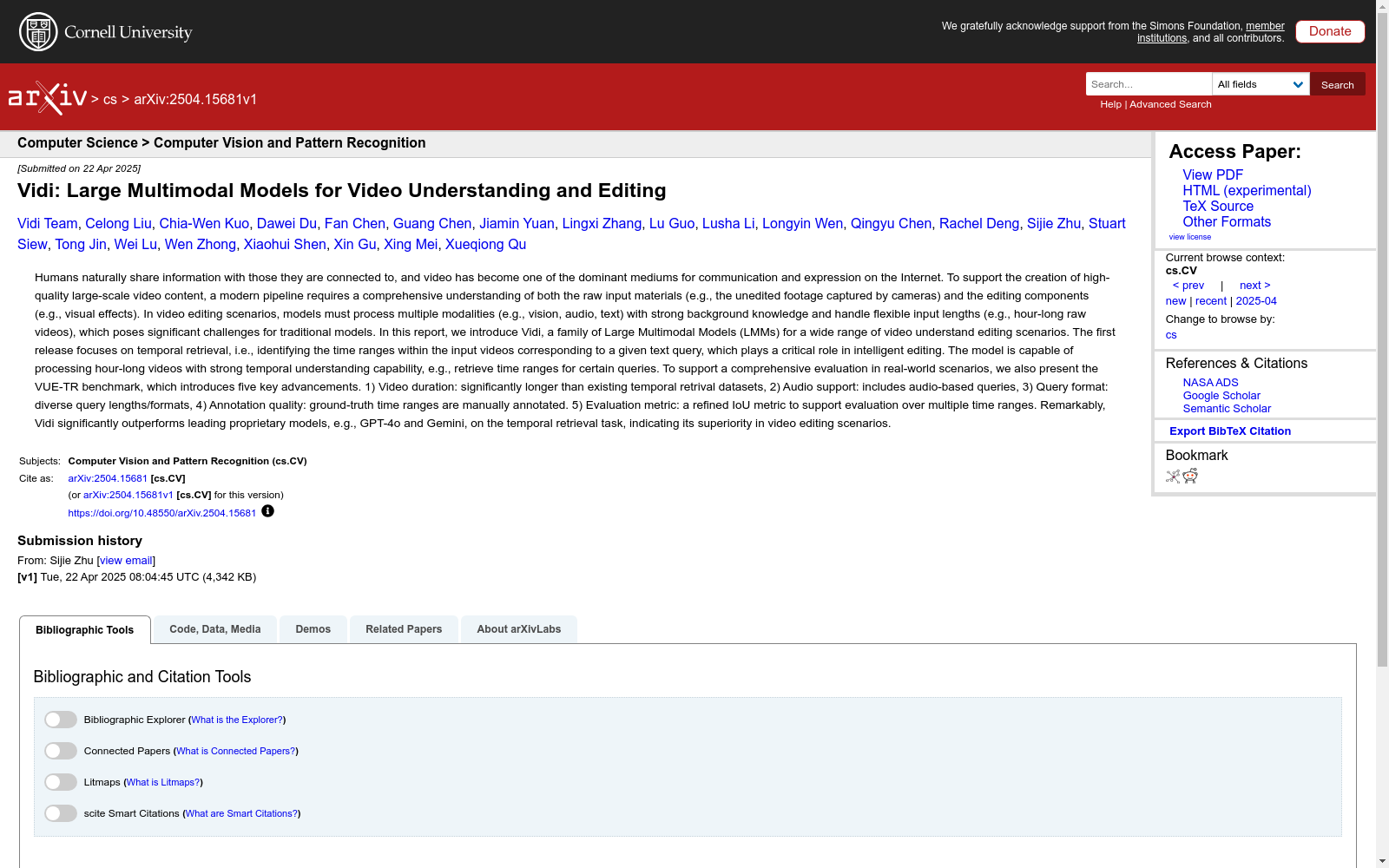Click the red Search button
1389x868 pixels.
coord(1338,84)
